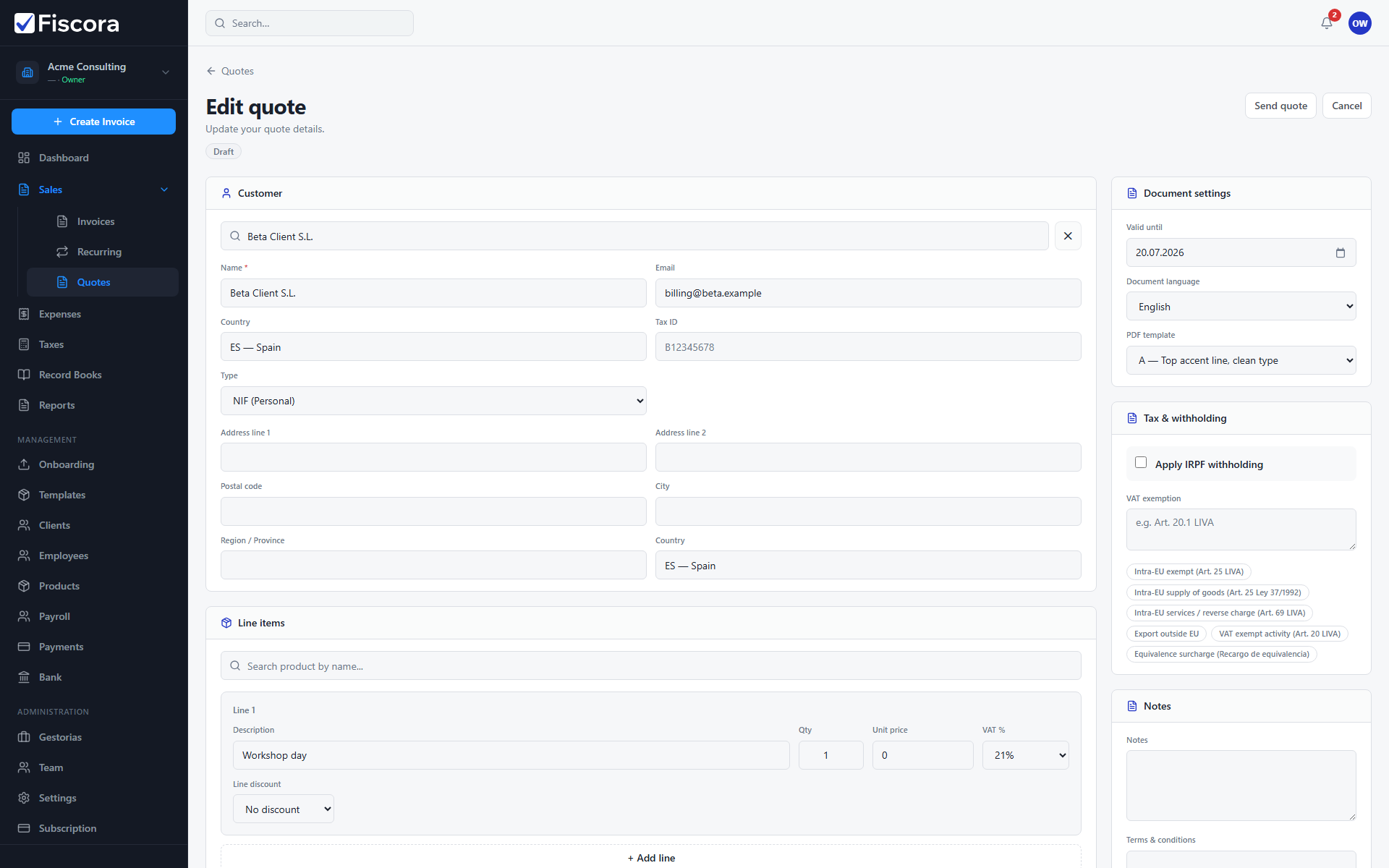Click the Acme Consulting company icon

click(x=27, y=72)
